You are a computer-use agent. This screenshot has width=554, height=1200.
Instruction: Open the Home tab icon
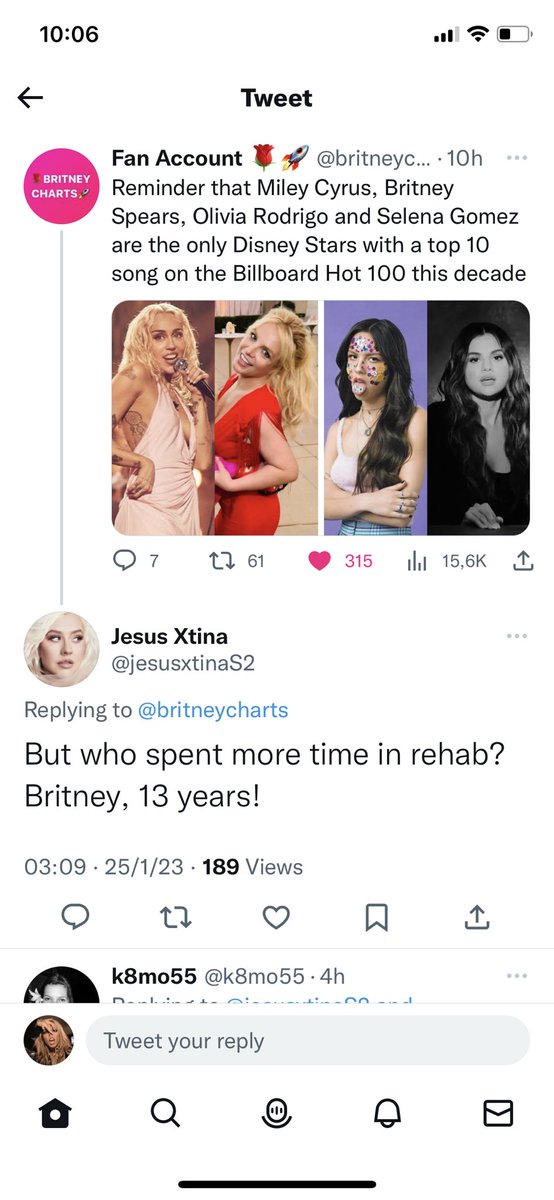[56, 1112]
